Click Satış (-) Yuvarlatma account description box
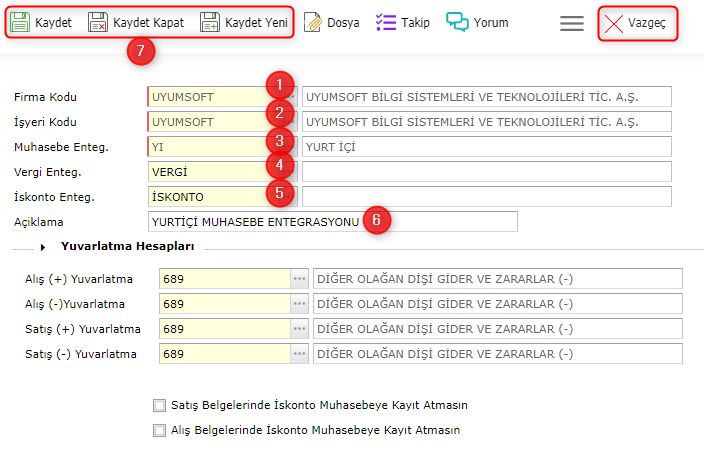This screenshot has height=454, width=704. pos(498,354)
